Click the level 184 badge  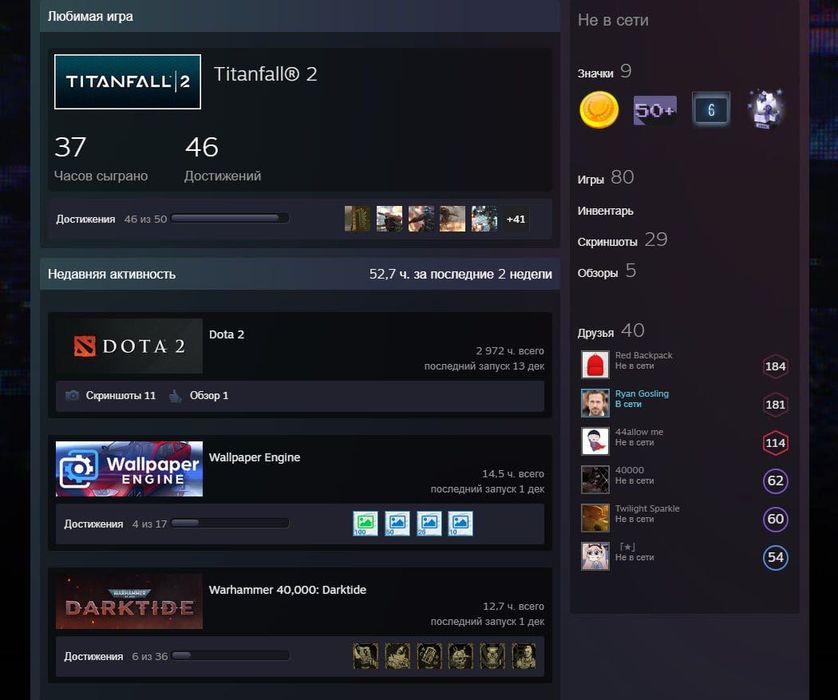775,367
